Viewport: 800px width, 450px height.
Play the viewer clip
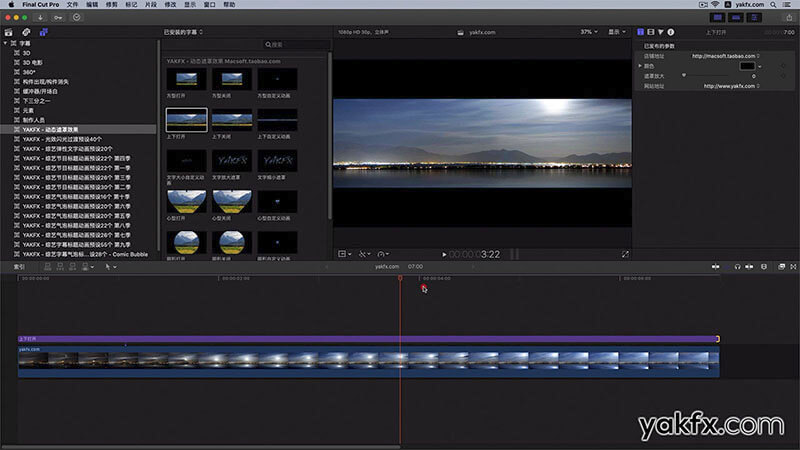tap(444, 255)
